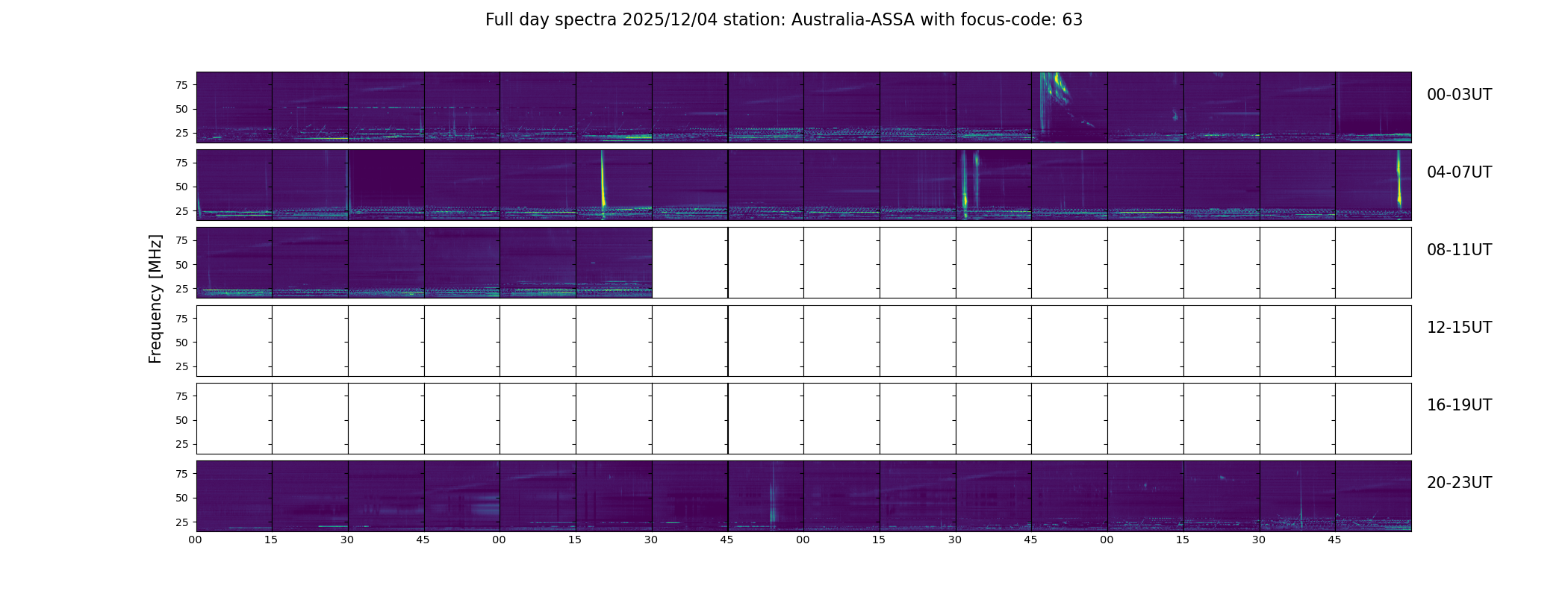Click the thin vertical spike near 23:38 in the 20-23UT row

(x=1300, y=496)
